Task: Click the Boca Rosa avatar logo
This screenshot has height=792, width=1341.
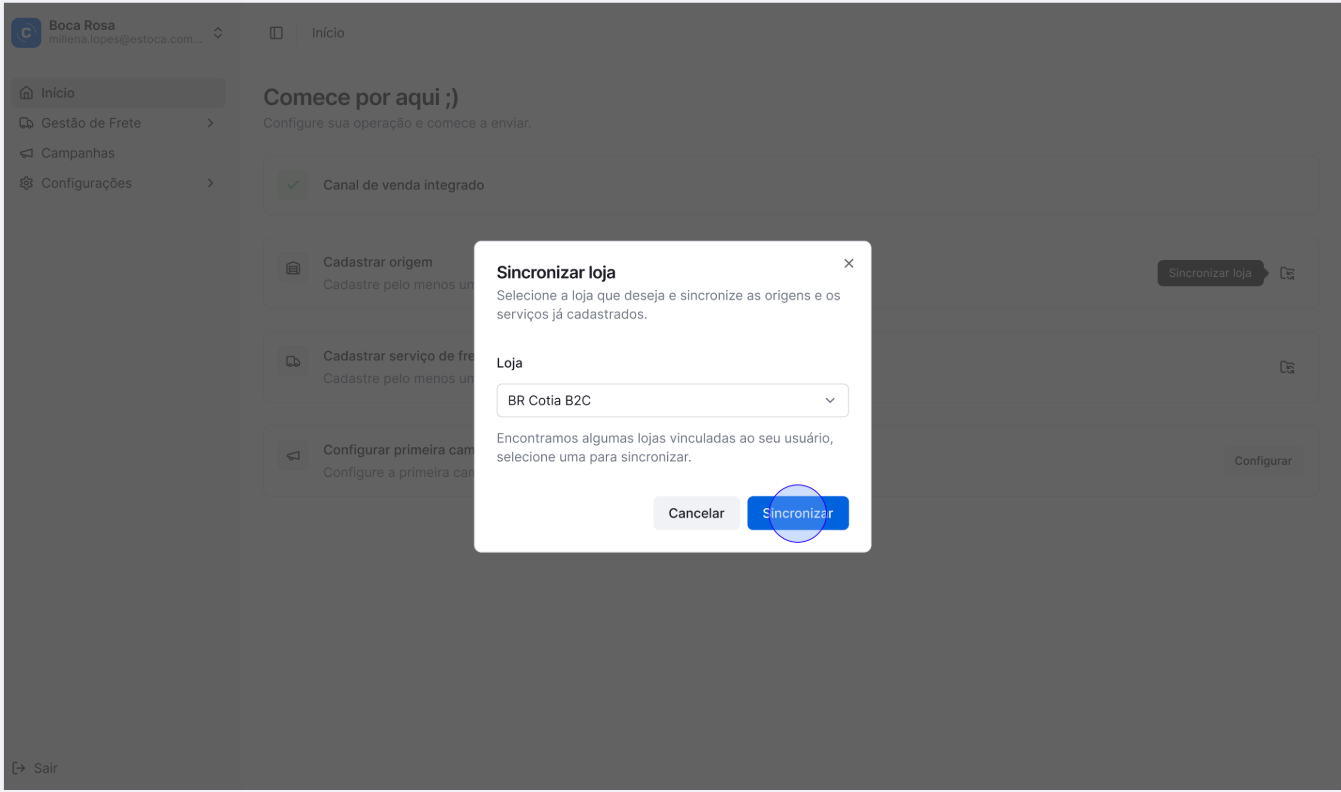Action: (26, 32)
